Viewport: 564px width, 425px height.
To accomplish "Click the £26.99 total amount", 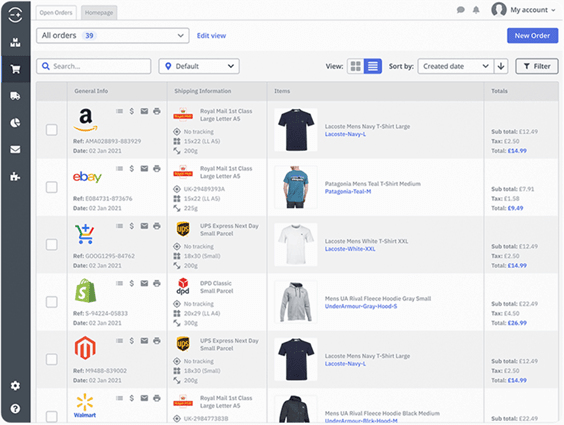I will coord(517,323).
